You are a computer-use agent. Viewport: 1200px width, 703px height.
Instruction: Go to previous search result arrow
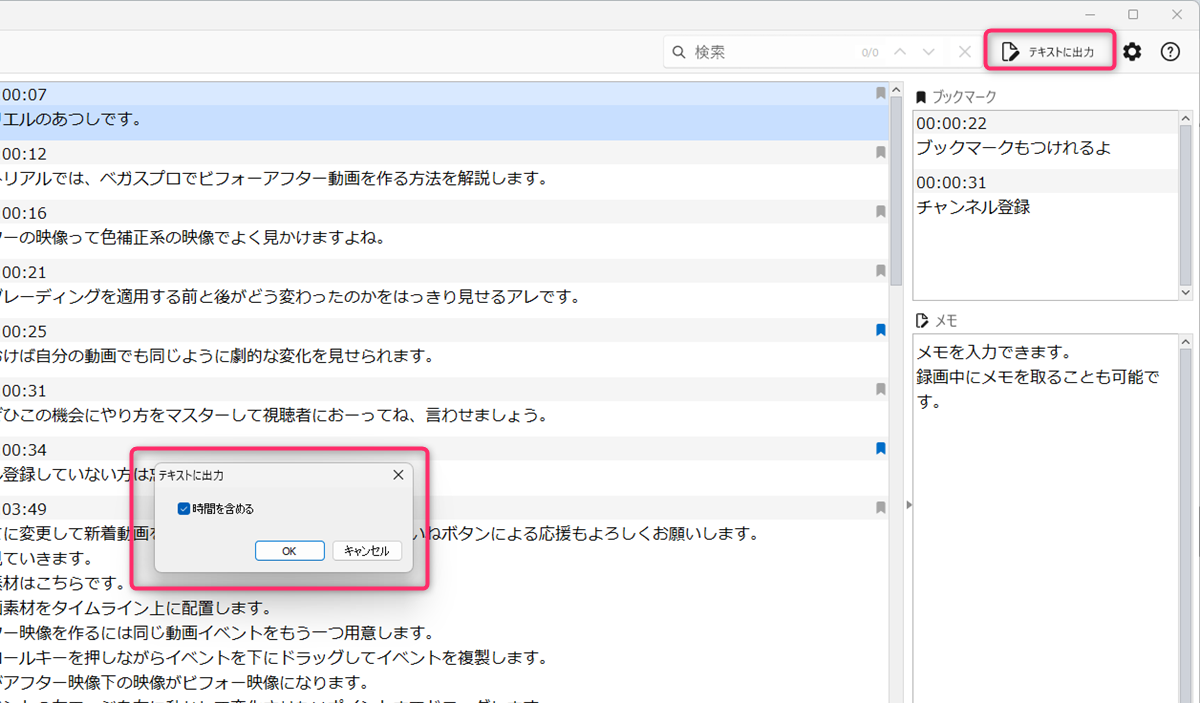[900, 52]
